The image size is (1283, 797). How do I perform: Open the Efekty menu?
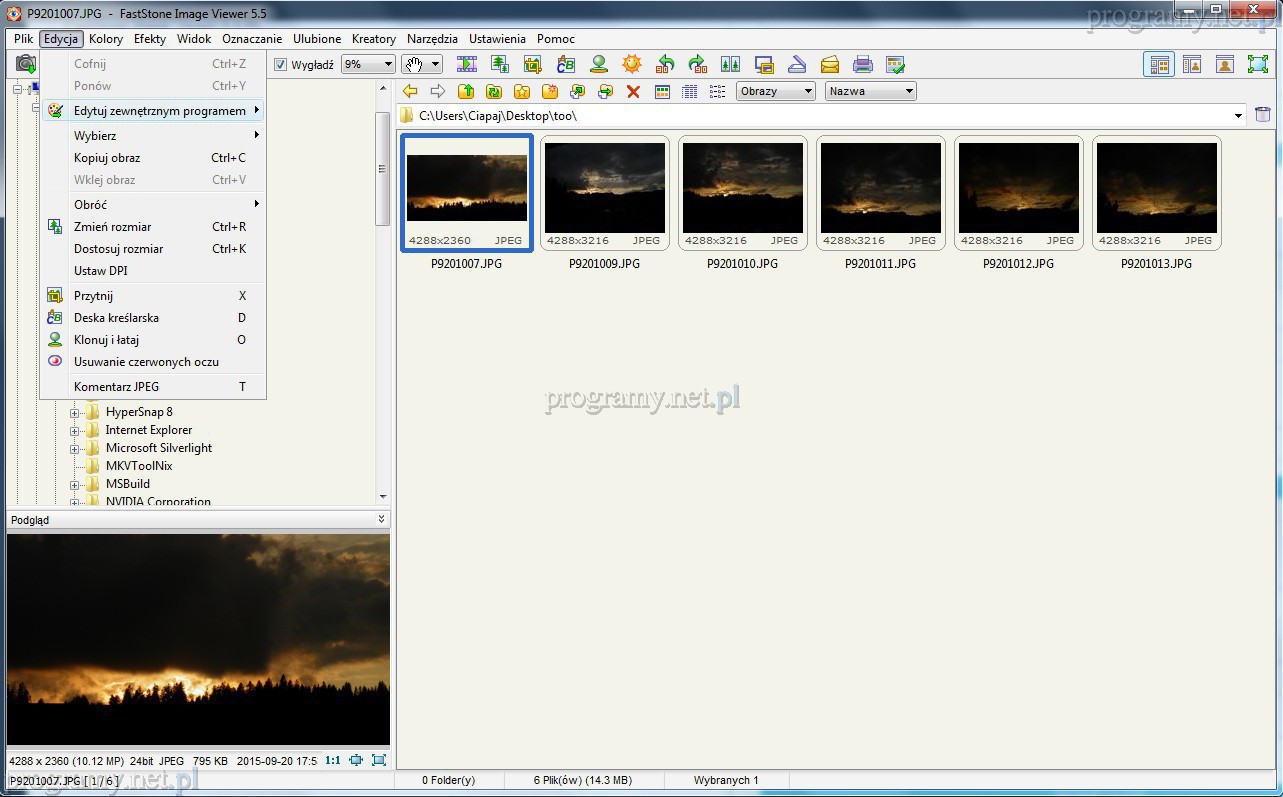(150, 39)
